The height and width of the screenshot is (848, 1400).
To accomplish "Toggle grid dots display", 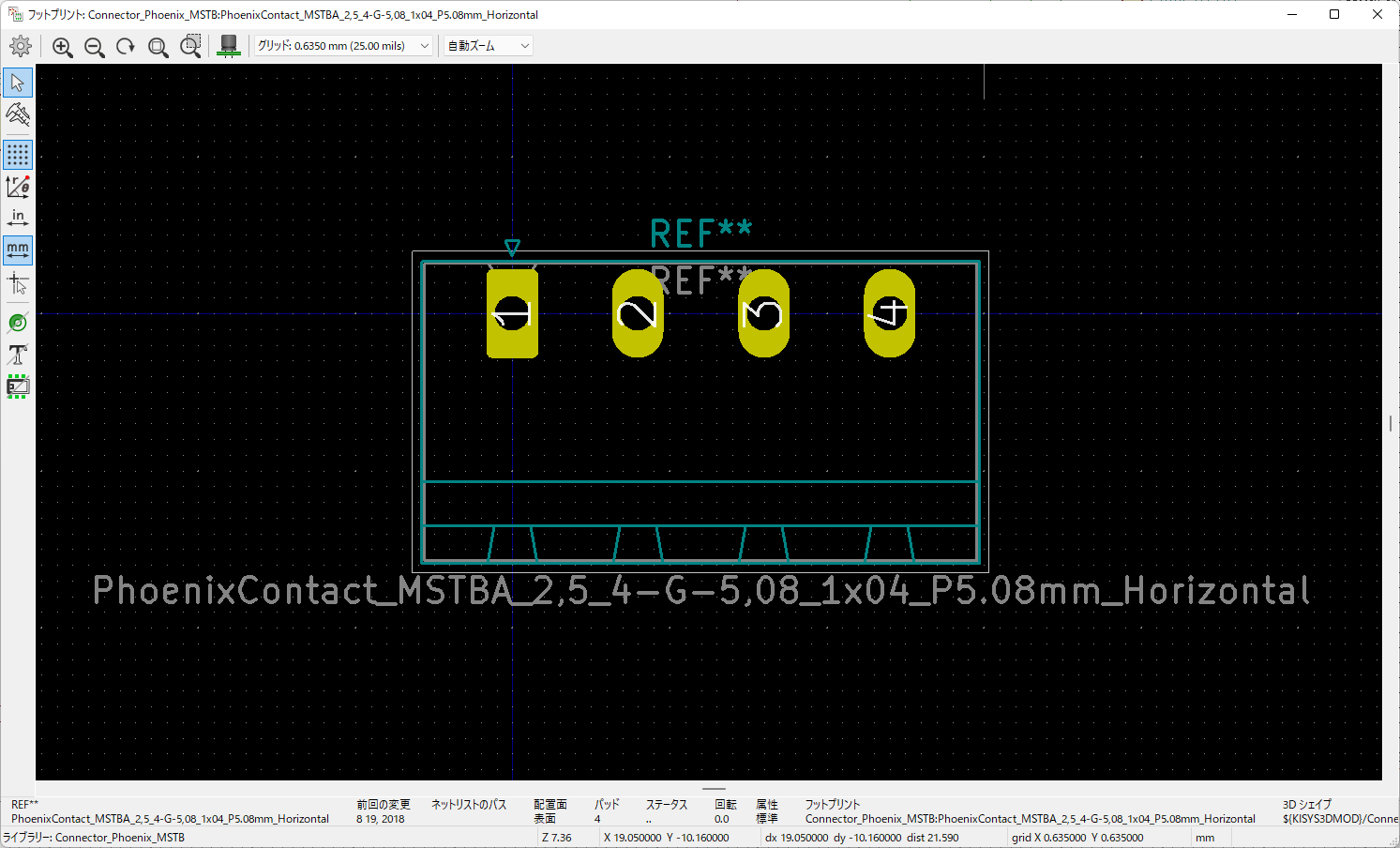I will click(18, 155).
